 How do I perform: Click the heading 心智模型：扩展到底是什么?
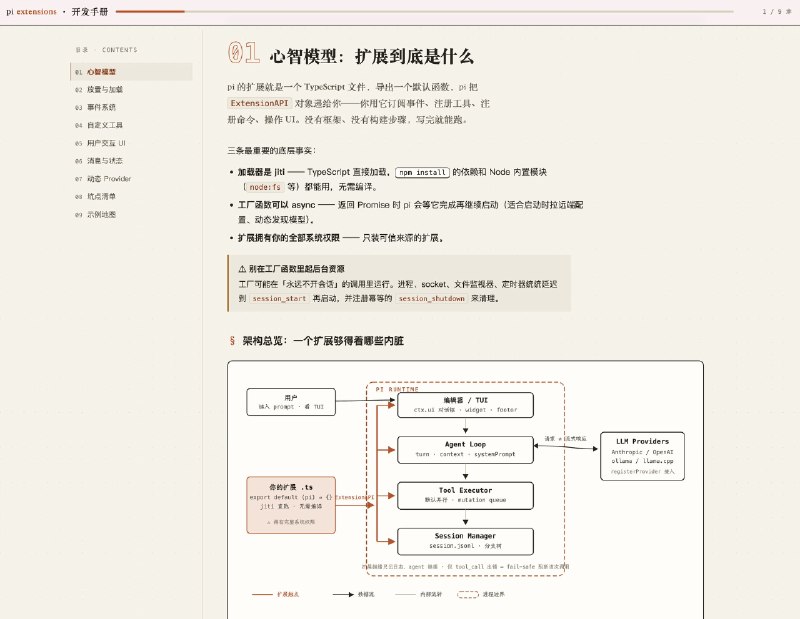[x=371, y=56]
